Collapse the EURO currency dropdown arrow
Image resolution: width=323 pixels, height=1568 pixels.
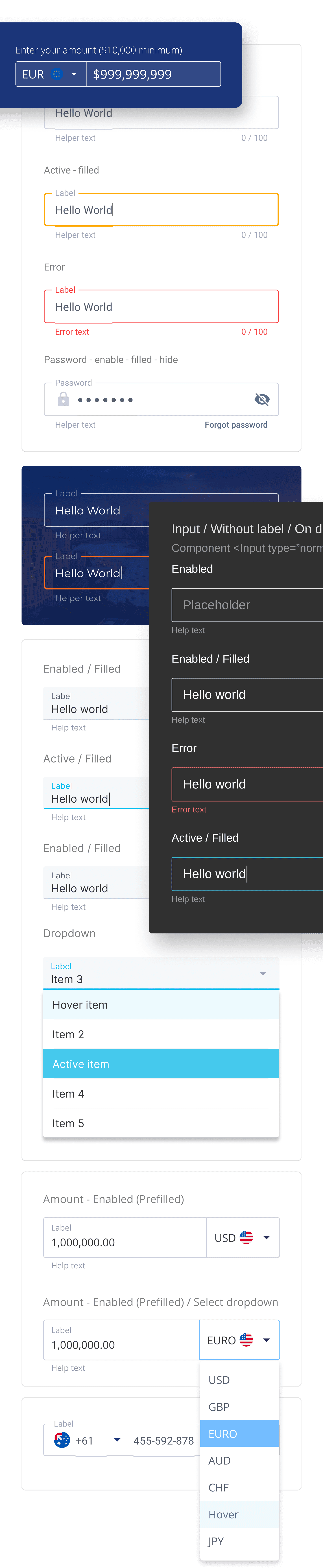[x=266, y=1340]
